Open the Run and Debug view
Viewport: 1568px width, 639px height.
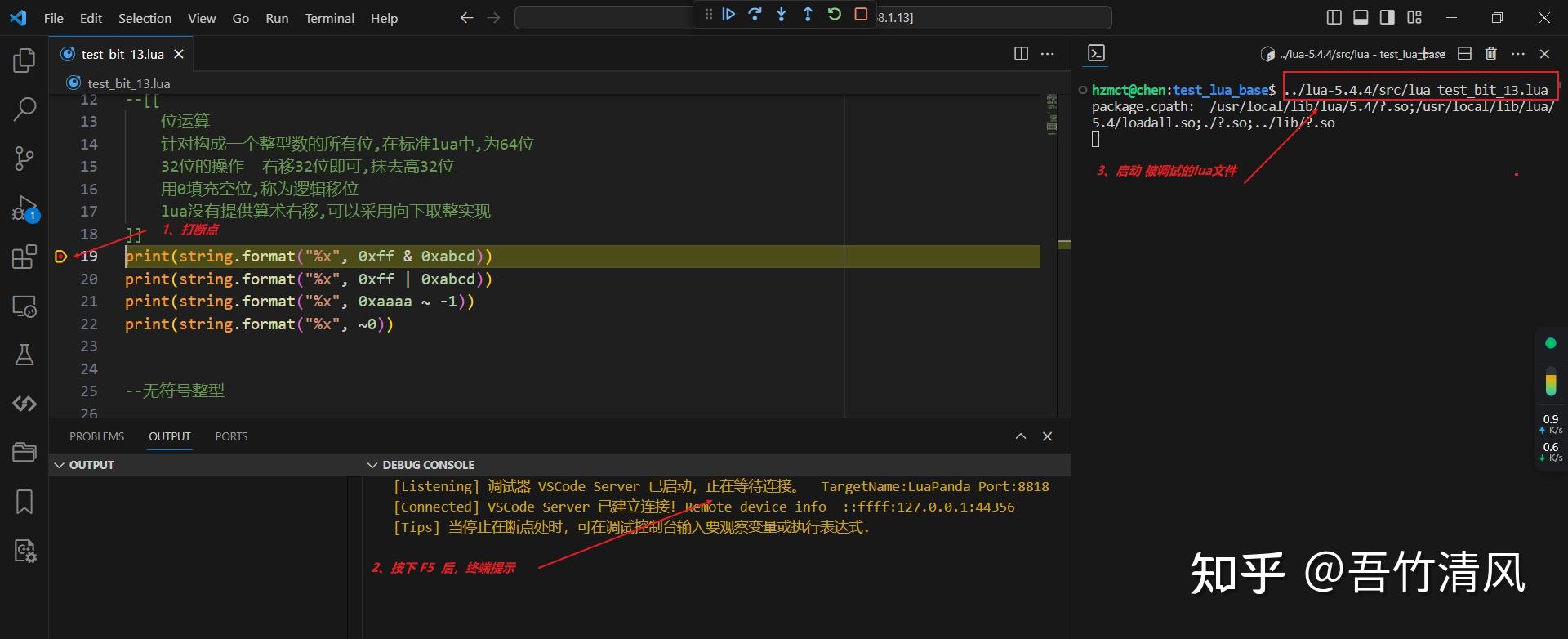click(x=24, y=208)
